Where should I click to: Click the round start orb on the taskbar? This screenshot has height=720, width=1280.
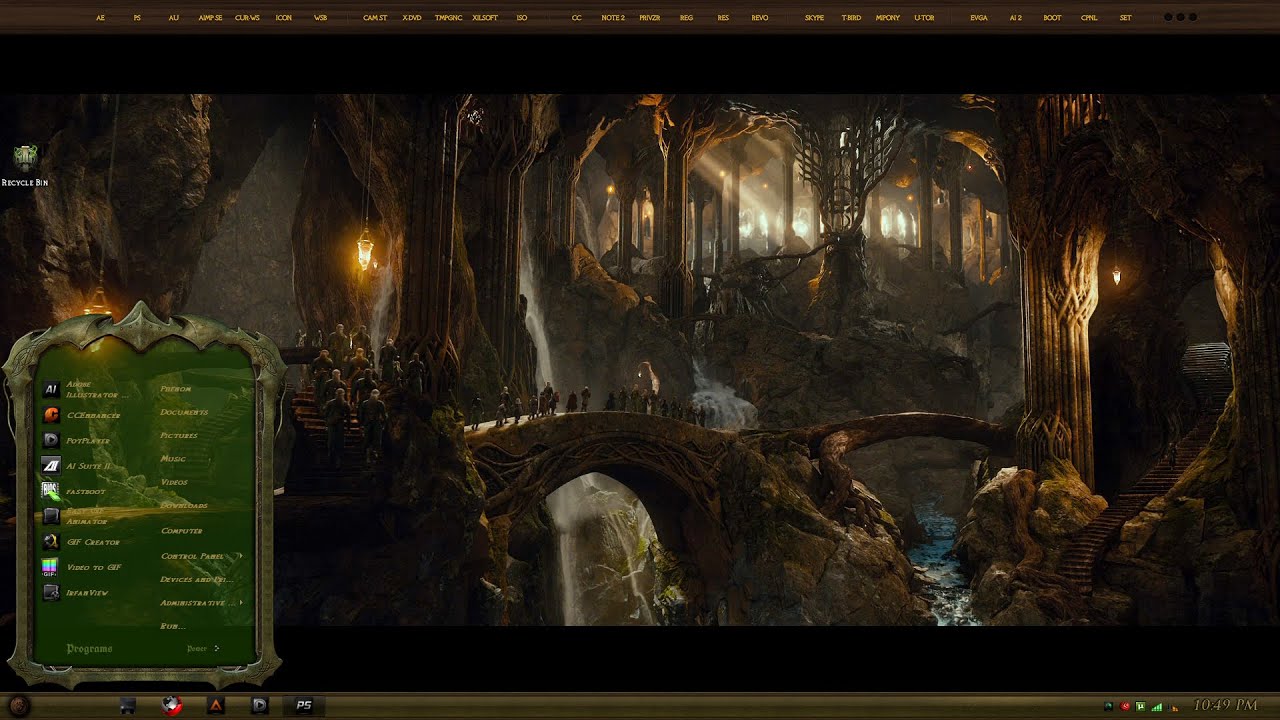coord(19,706)
